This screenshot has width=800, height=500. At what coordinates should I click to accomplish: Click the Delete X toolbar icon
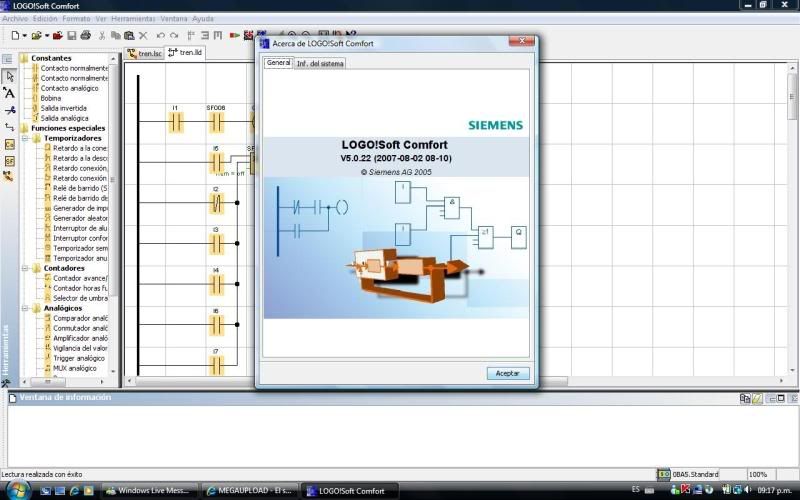click(x=143, y=35)
